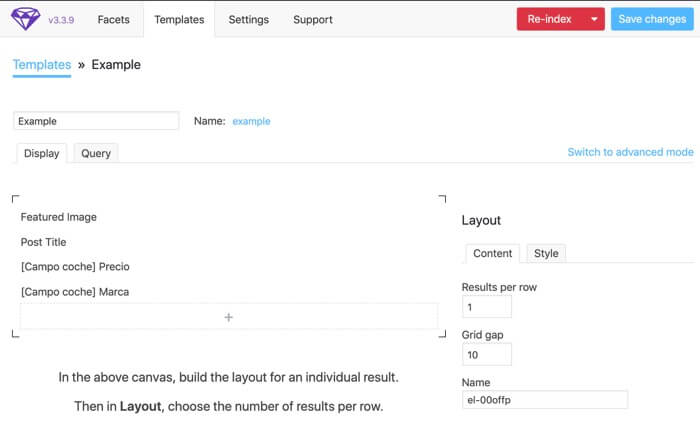Switch to advanced mode
Image resolution: width=700 pixels, height=448 pixels.
click(630, 152)
